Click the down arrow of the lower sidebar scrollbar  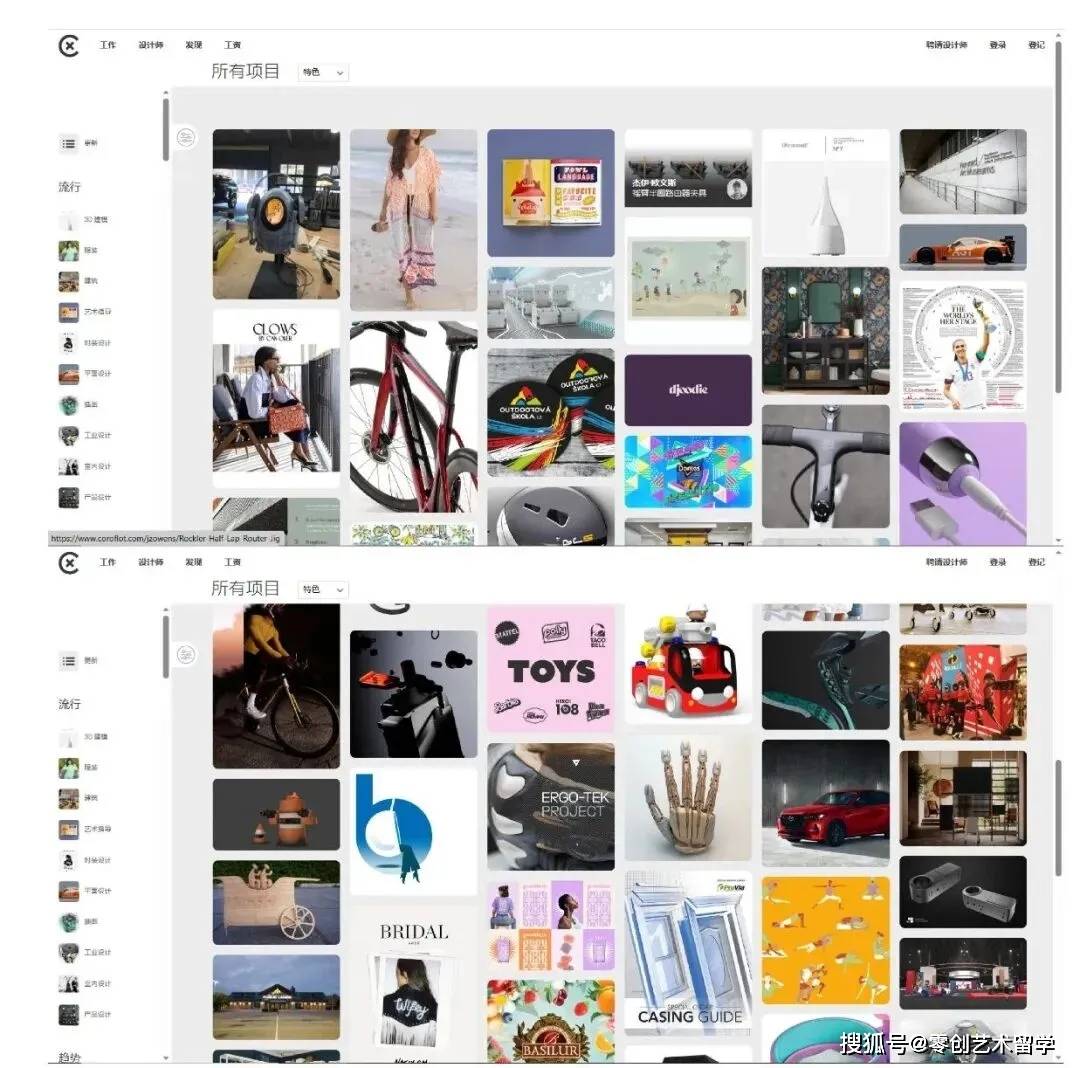pos(166,1058)
